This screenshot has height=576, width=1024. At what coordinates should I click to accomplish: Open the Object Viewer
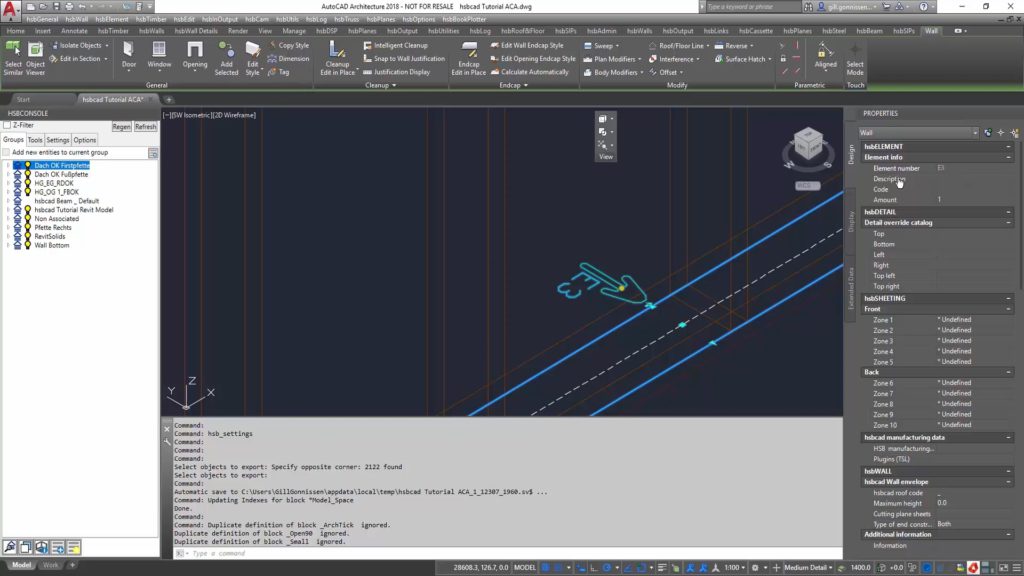click(35, 58)
